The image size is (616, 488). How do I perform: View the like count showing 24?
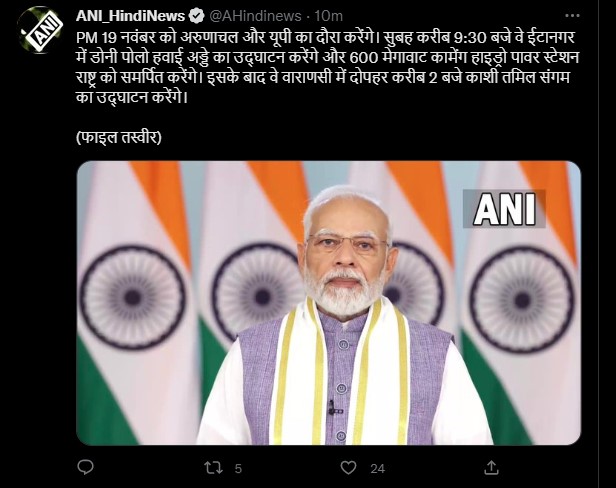click(378, 468)
